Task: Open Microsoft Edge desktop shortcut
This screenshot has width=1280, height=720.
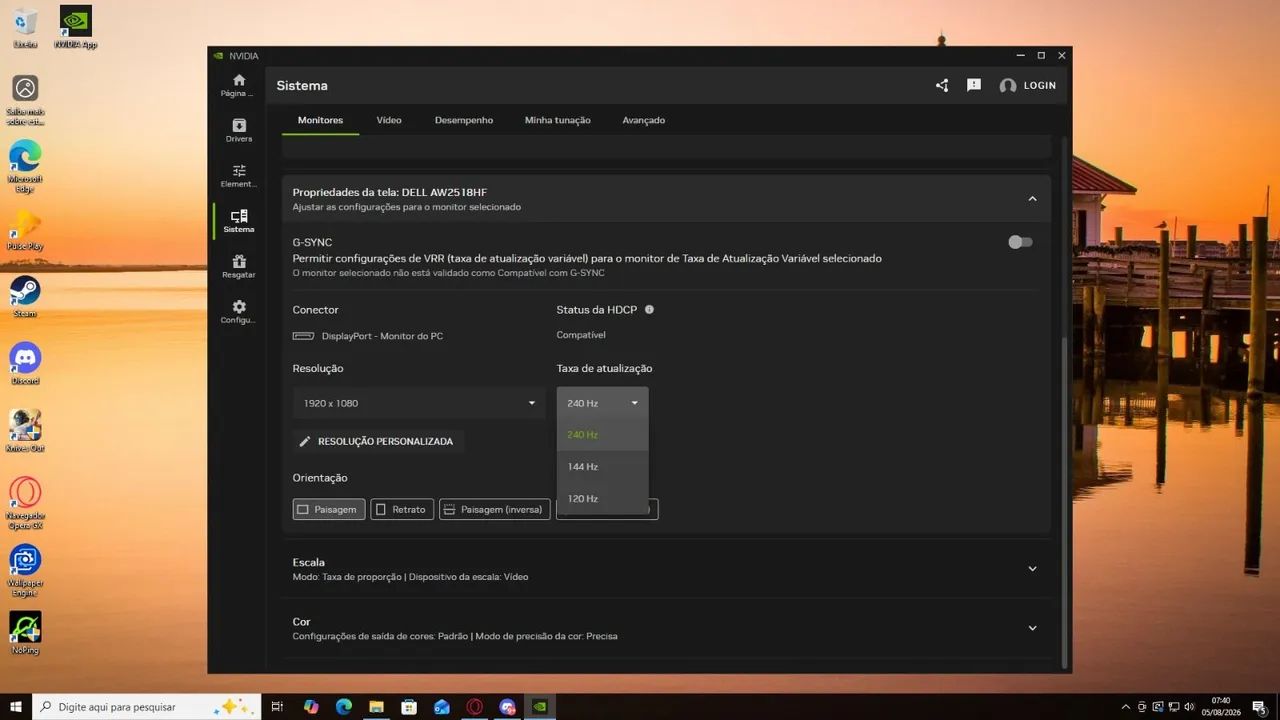Action: pyautogui.click(x=25, y=166)
